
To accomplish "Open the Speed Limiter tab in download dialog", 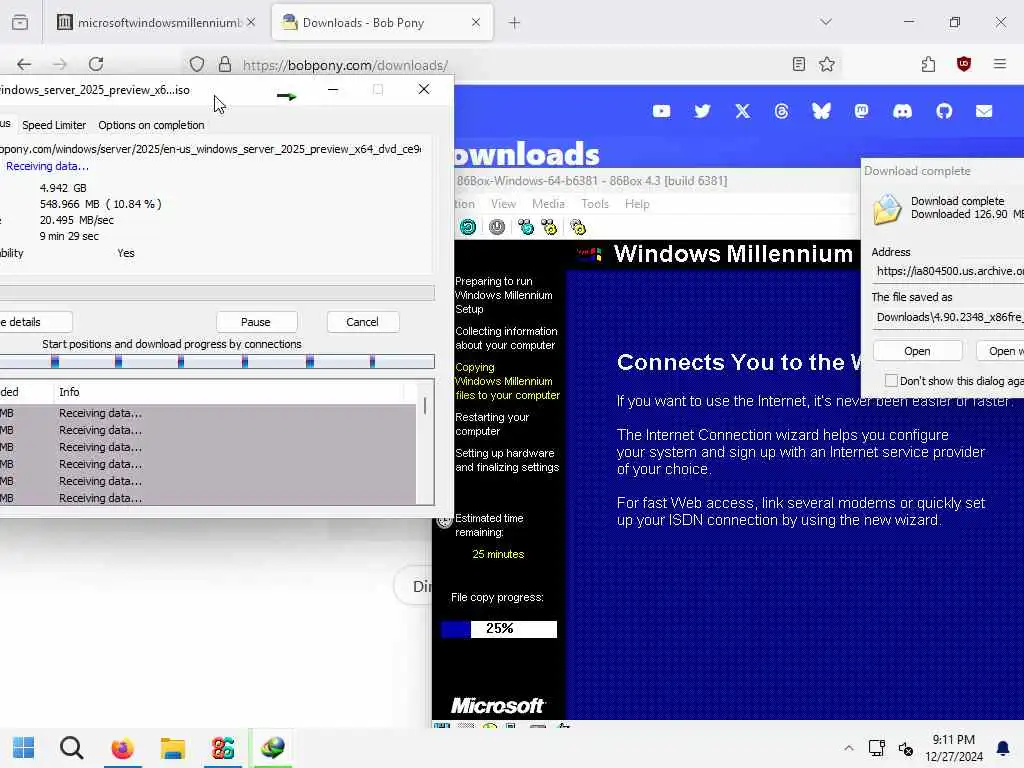I will point(54,125).
